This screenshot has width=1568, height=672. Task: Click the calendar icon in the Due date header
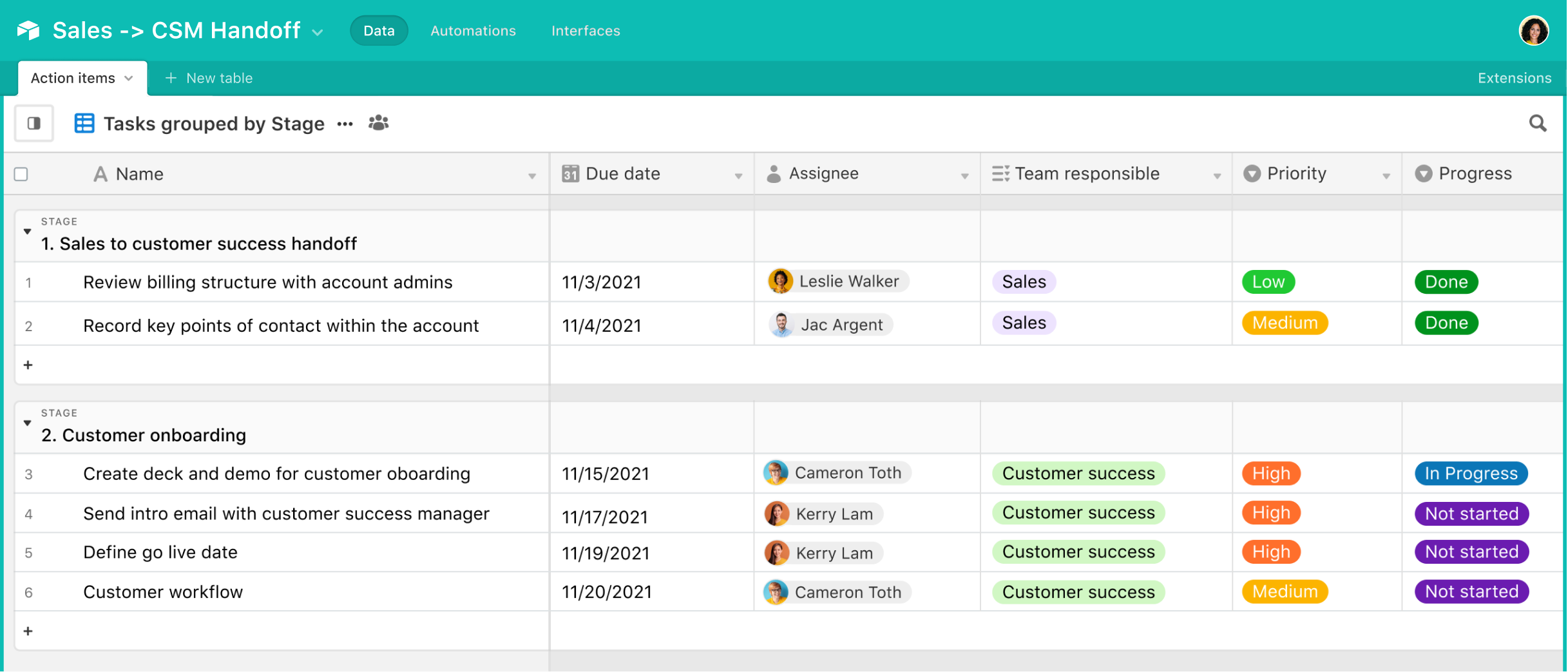(x=570, y=174)
